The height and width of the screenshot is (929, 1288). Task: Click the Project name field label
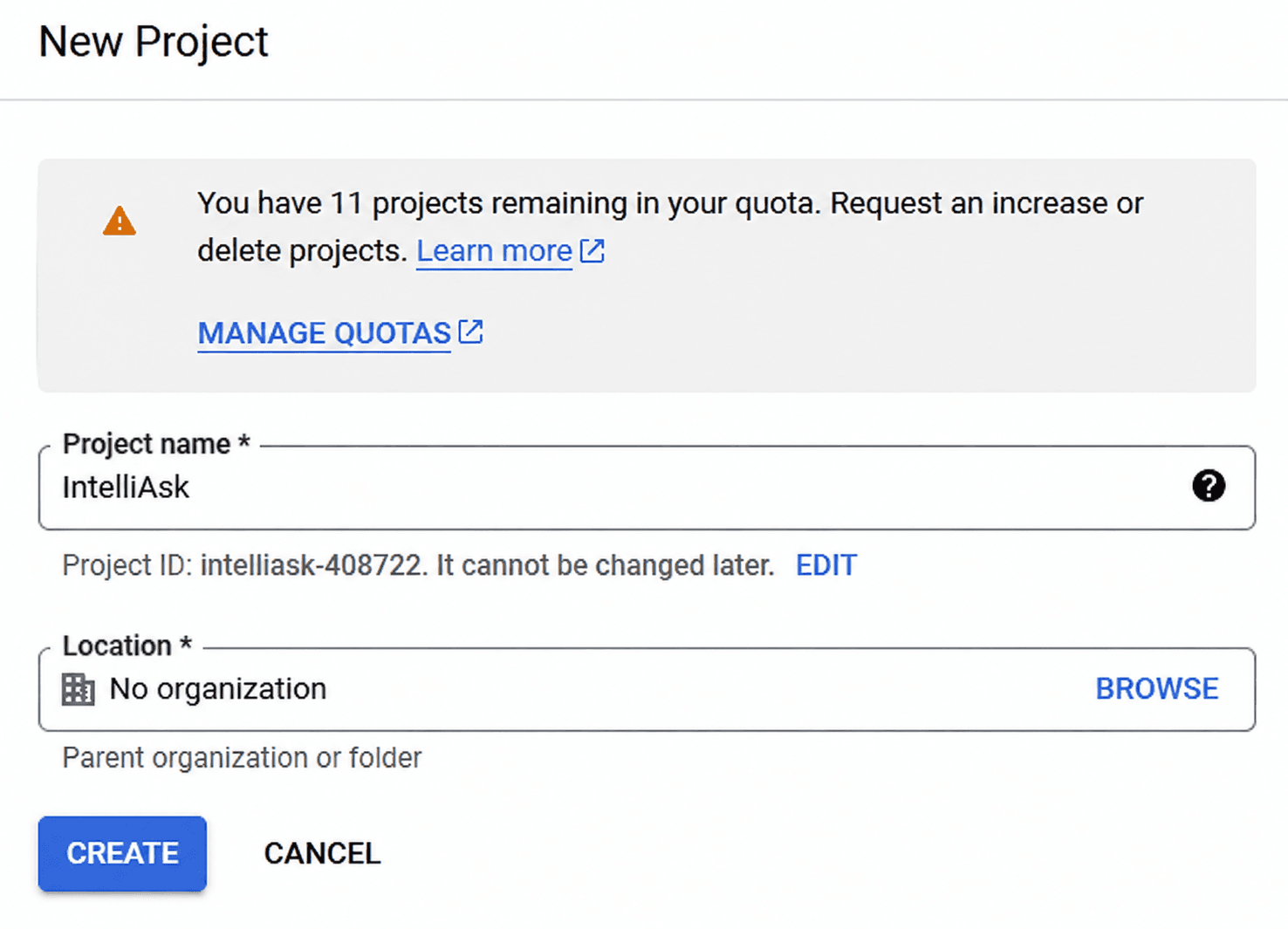(156, 444)
